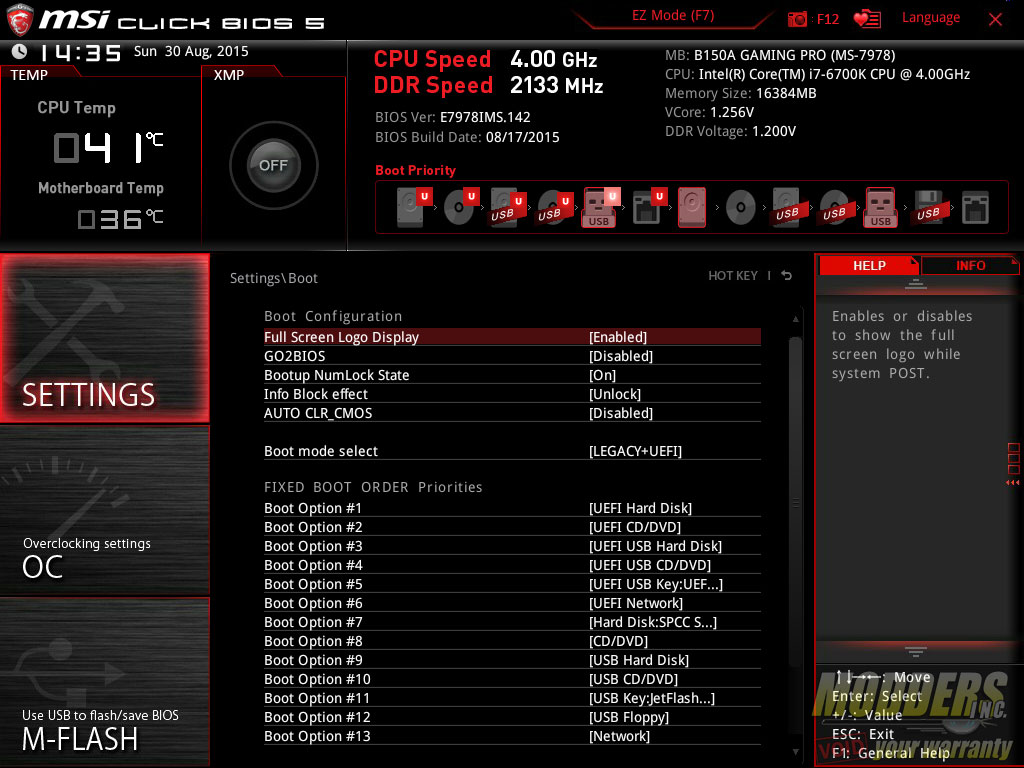Select UEFI USB Hard Disk boot priority icon
The image size is (1024, 768).
pos(508,206)
